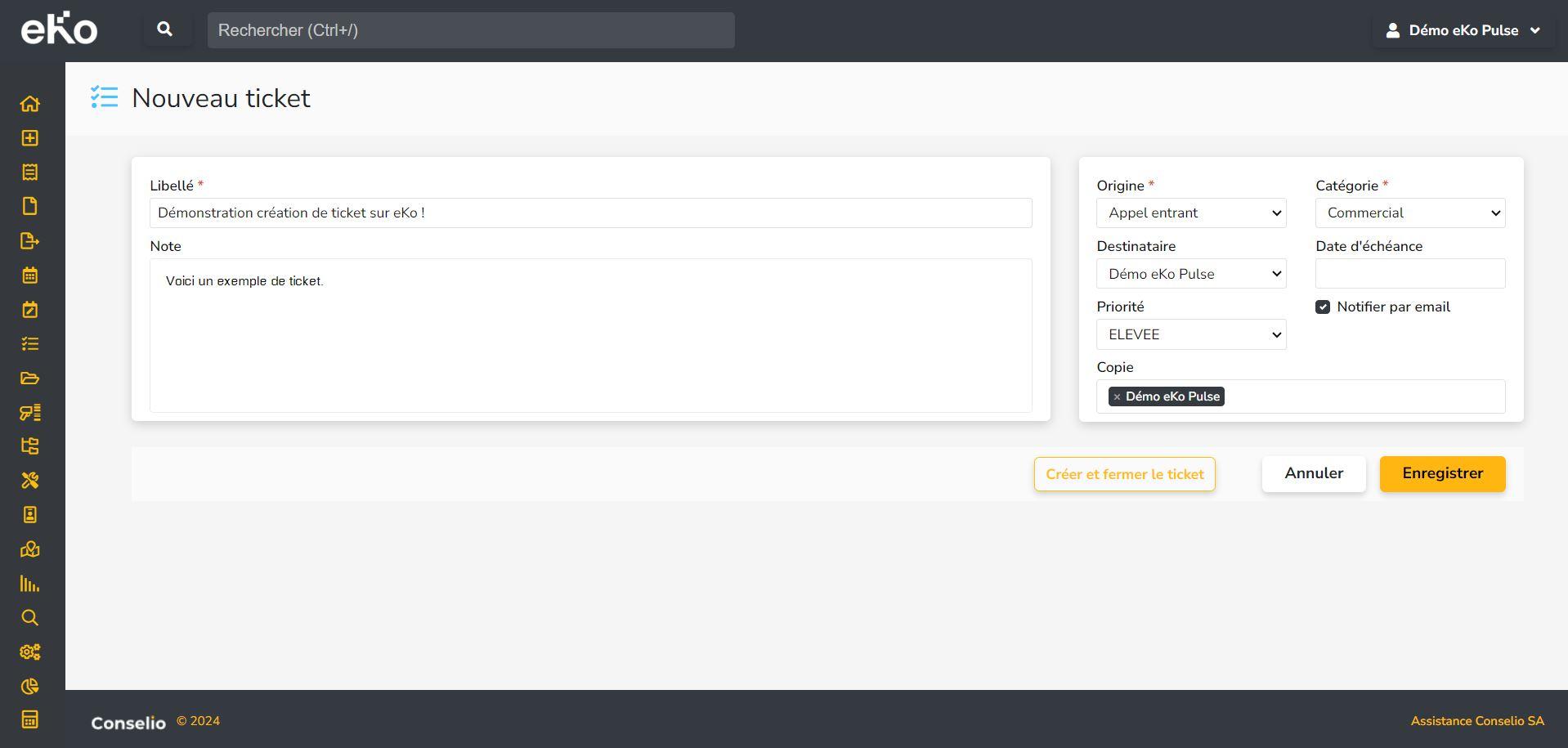Open the home icon in sidebar
The height and width of the screenshot is (748, 1568).
[x=30, y=104]
